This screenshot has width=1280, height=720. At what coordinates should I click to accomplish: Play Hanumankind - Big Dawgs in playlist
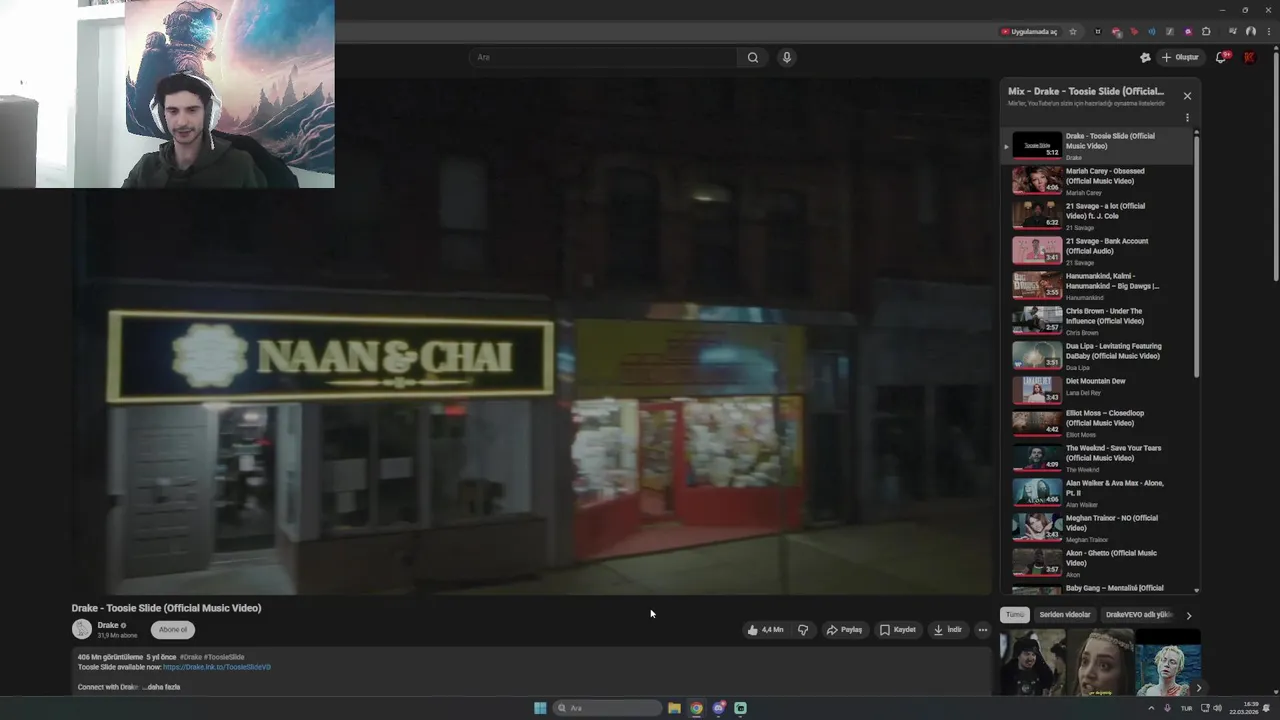pos(1097,285)
